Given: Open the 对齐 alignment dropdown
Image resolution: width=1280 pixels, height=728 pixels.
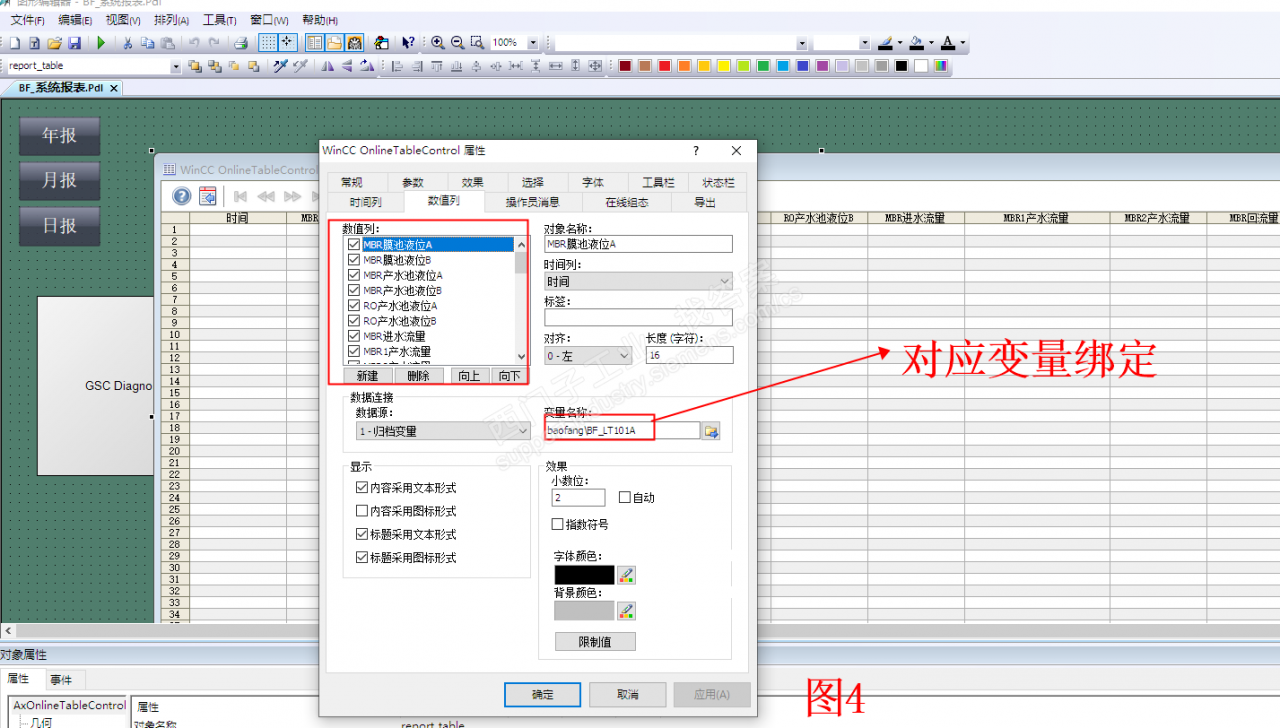Looking at the screenshot, I should point(588,355).
